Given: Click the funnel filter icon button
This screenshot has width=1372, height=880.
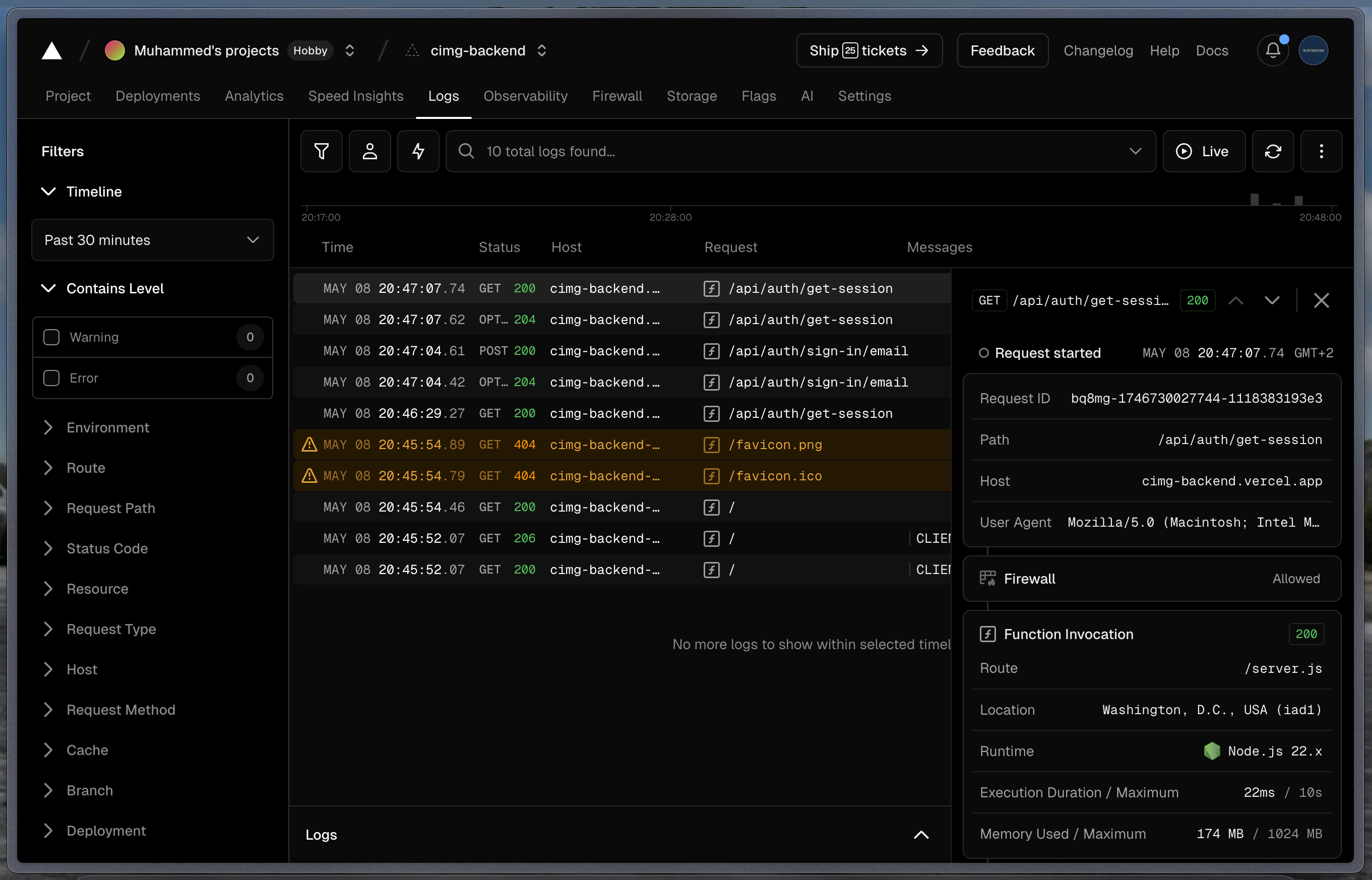Looking at the screenshot, I should [321, 151].
